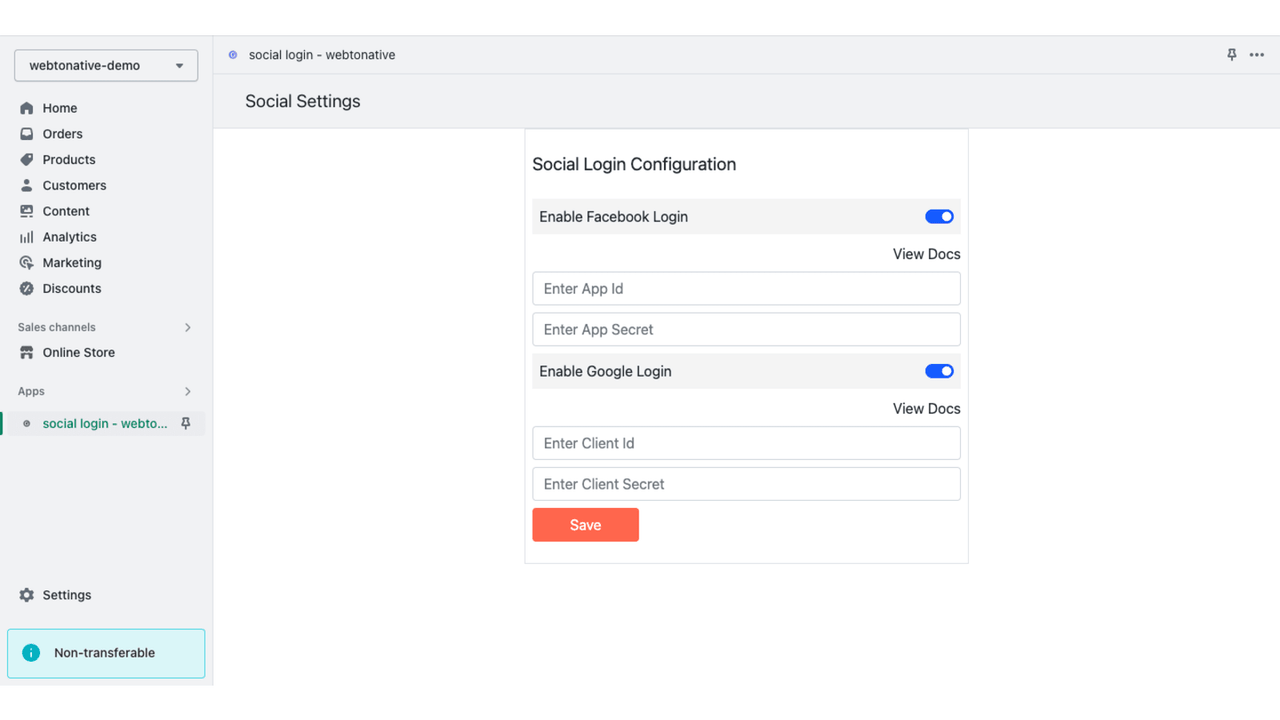Open the three-dot more actions menu
This screenshot has width=1280, height=720.
tap(1257, 55)
